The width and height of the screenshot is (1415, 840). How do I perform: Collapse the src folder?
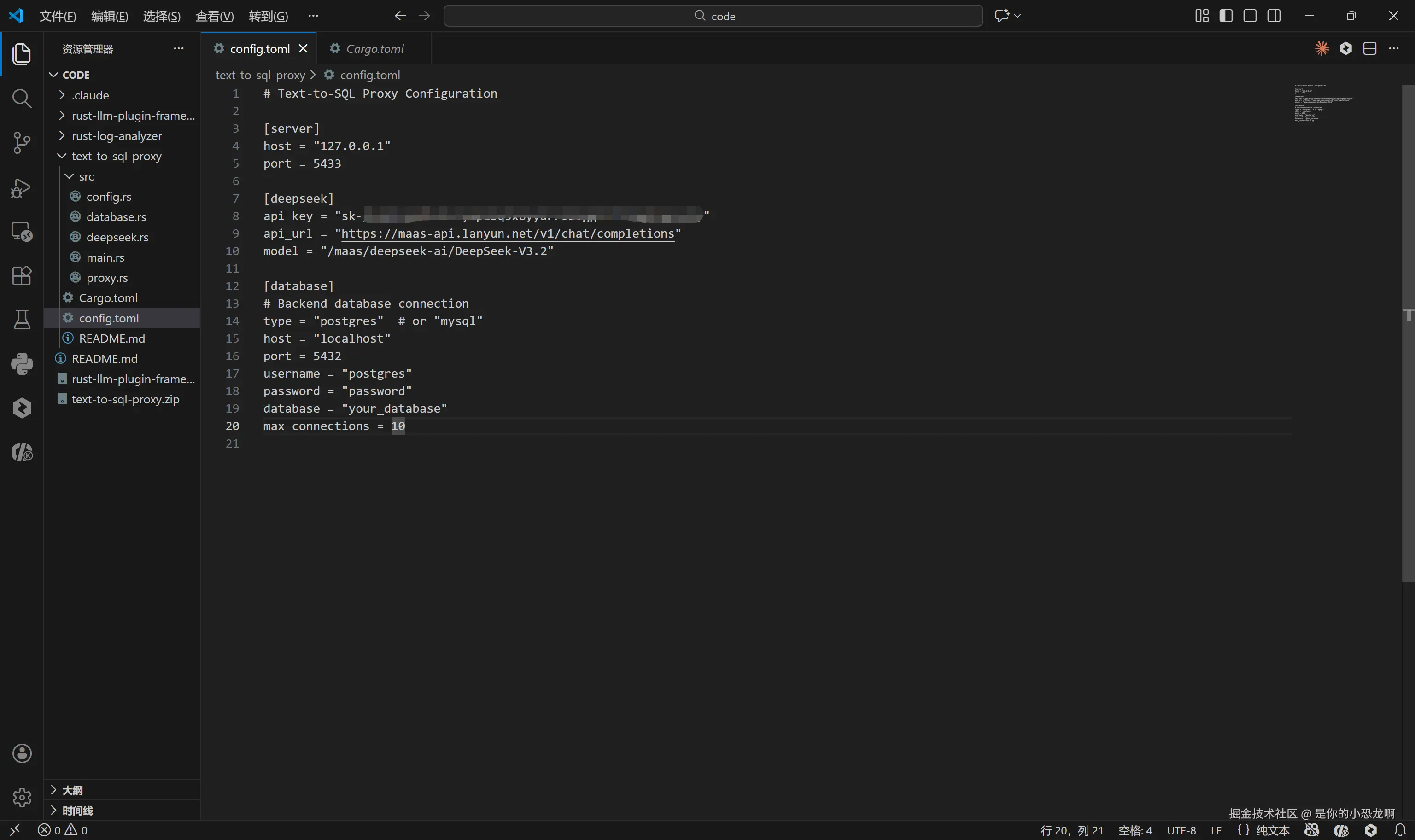[x=86, y=176]
